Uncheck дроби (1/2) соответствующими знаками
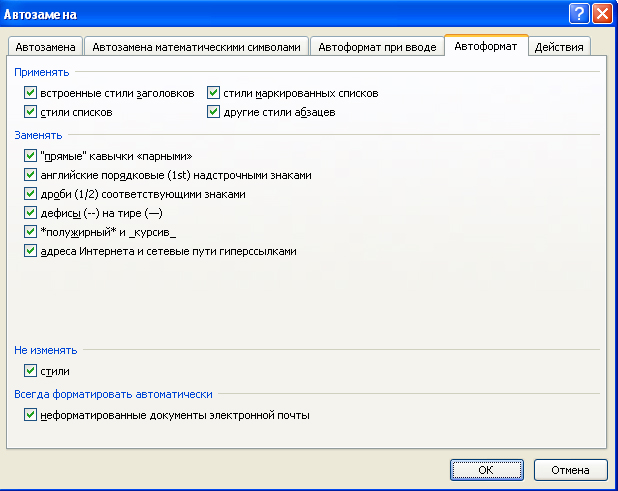 pos(29,194)
